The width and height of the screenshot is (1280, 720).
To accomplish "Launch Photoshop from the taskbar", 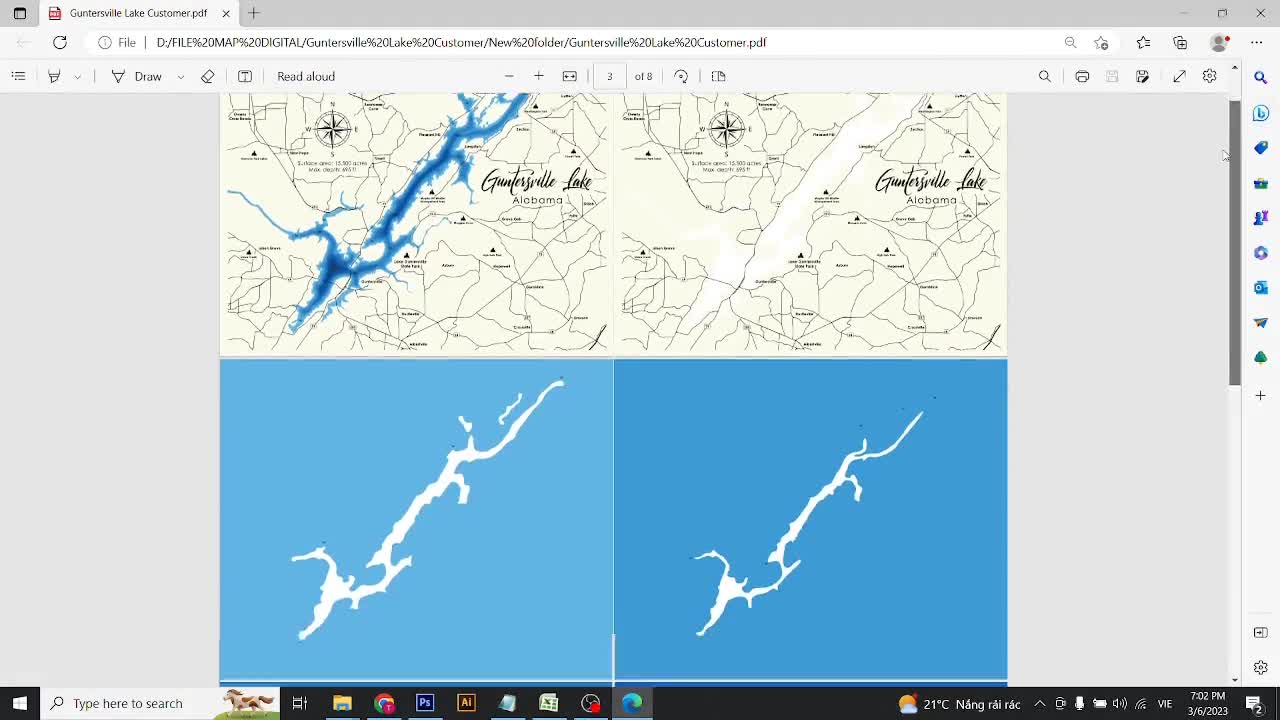I will pos(424,703).
